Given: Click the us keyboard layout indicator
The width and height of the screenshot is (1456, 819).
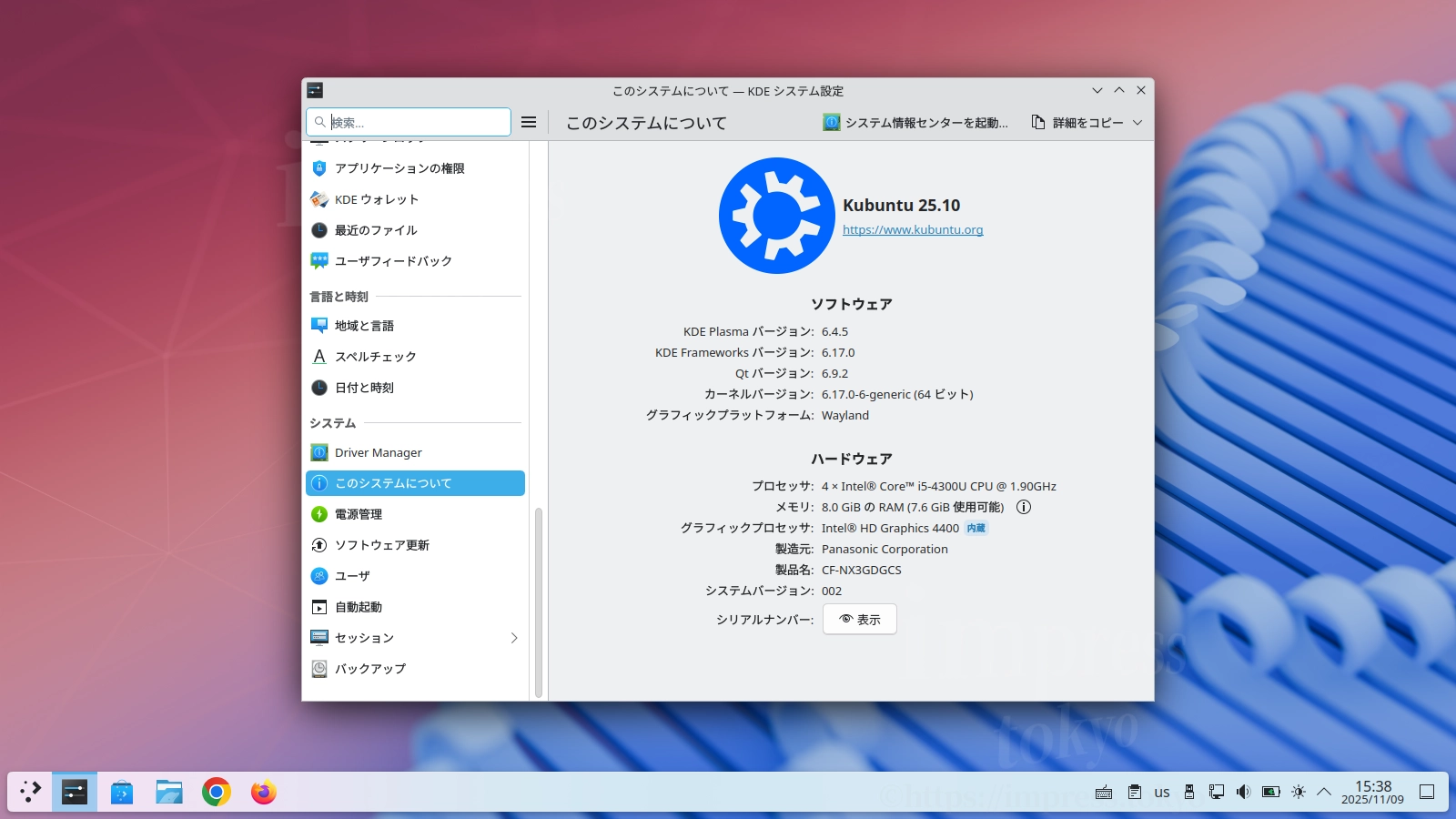Looking at the screenshot, I should click(x=1162, y=793).
